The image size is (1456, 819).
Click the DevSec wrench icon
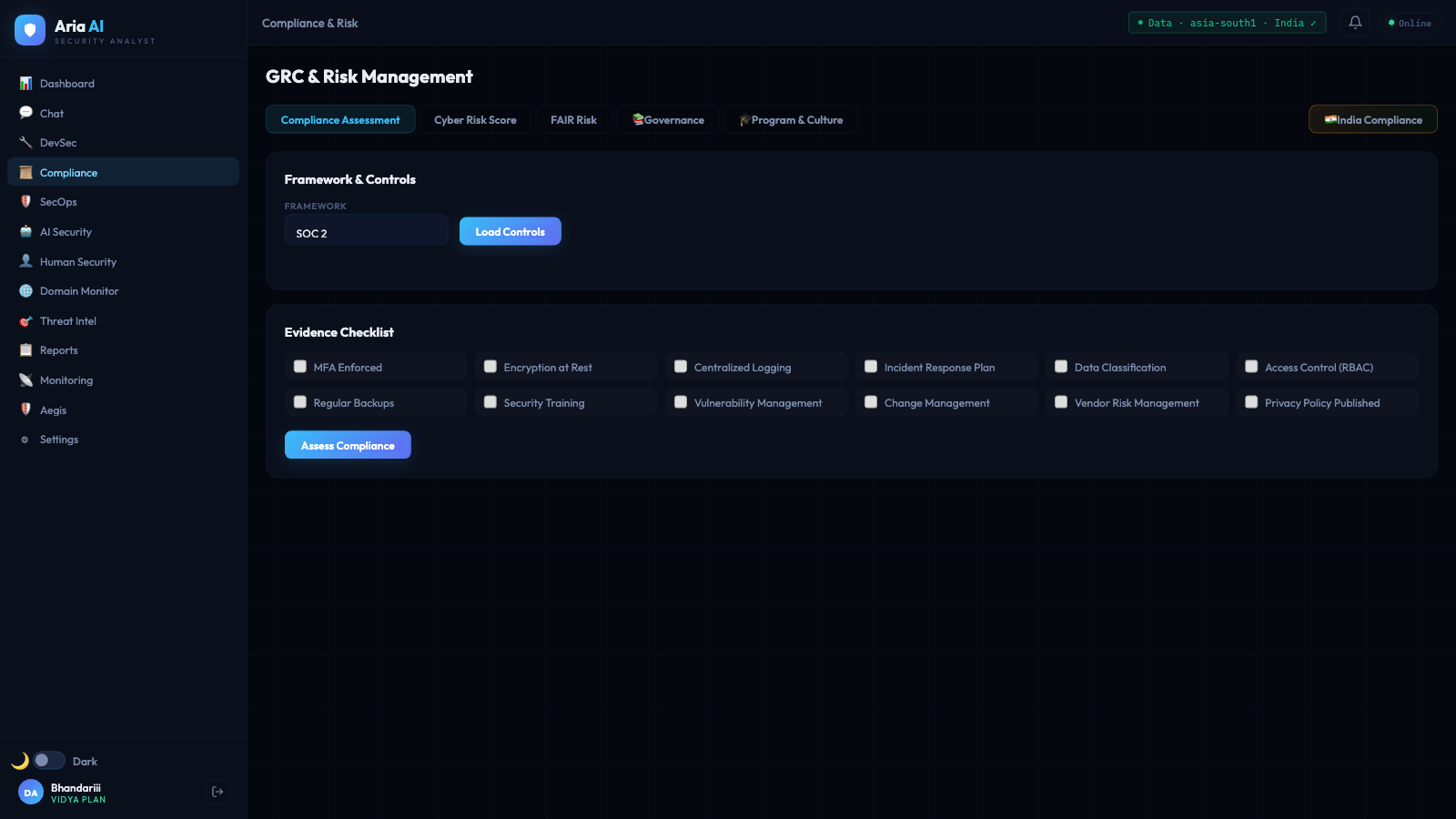tap(25, 143)
